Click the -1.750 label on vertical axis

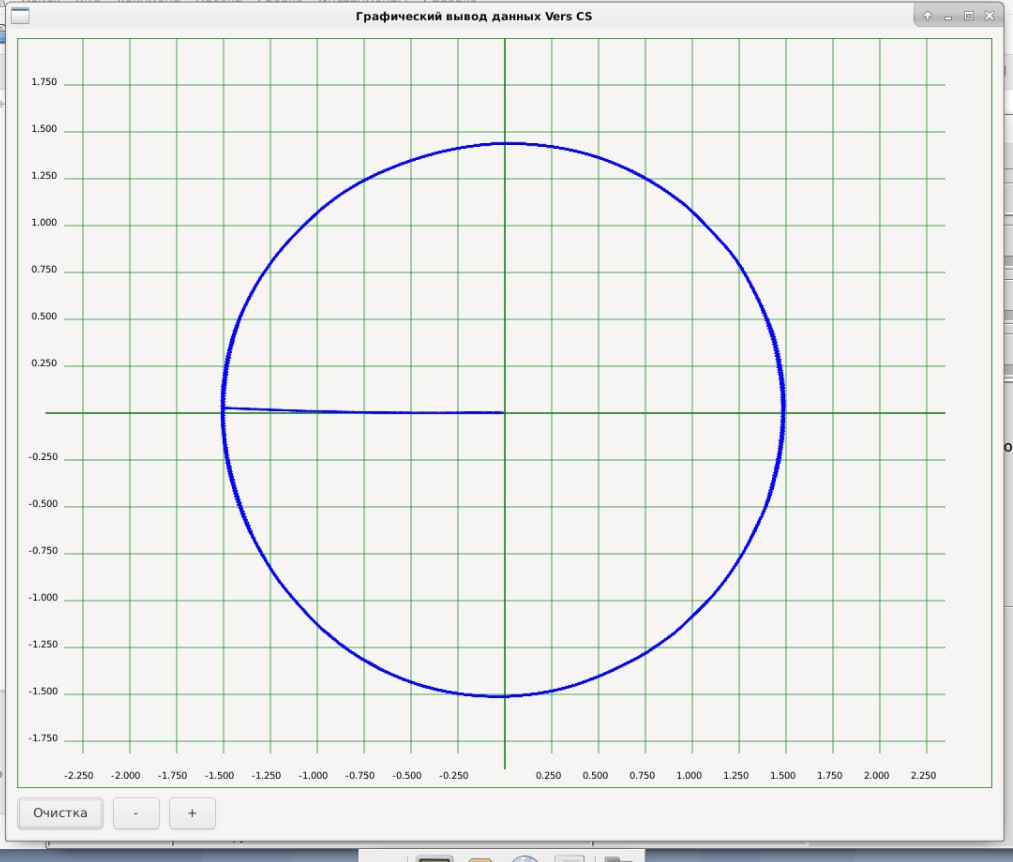pyautogui.click(x=43, y=739)
